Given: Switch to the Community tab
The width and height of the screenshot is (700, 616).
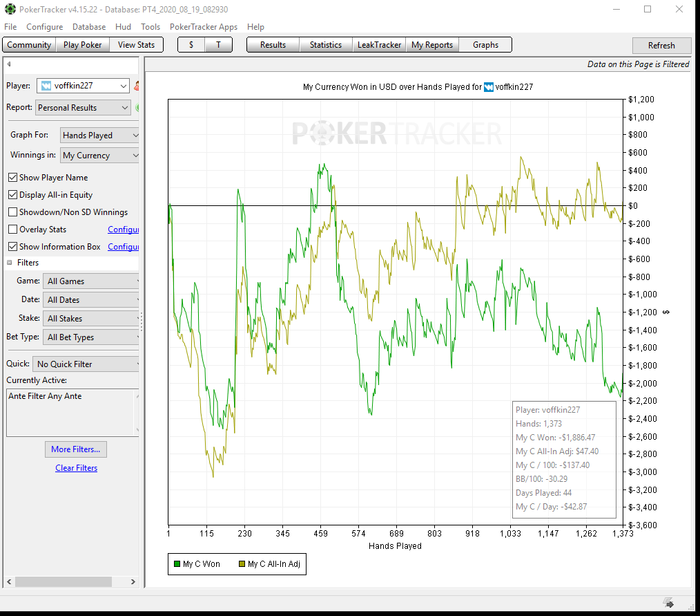Looking at the screenshot, I should (x=29, y=45).
